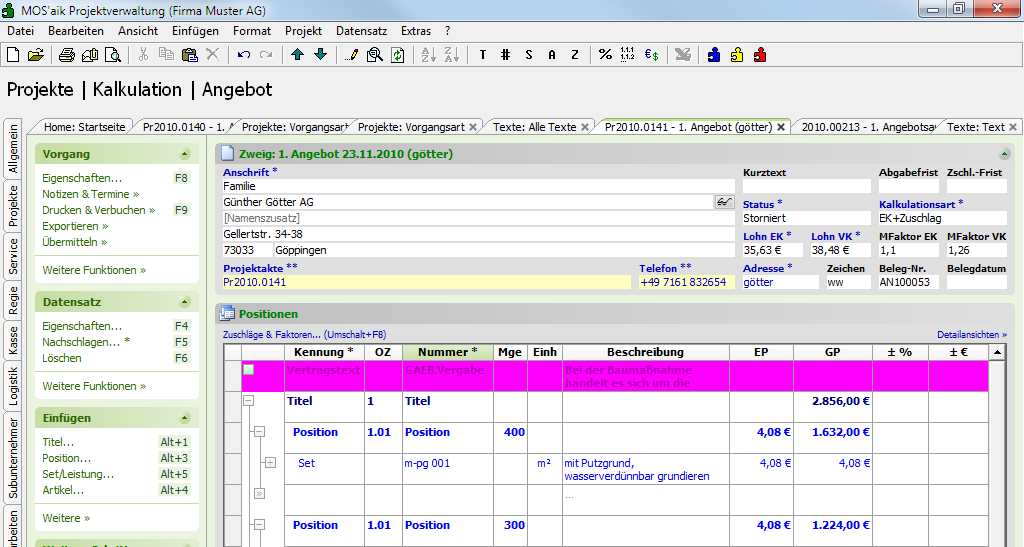Click the 1.1.1 renumbering icon
This screenshot has height=547, width=1024.
(628, 55)
